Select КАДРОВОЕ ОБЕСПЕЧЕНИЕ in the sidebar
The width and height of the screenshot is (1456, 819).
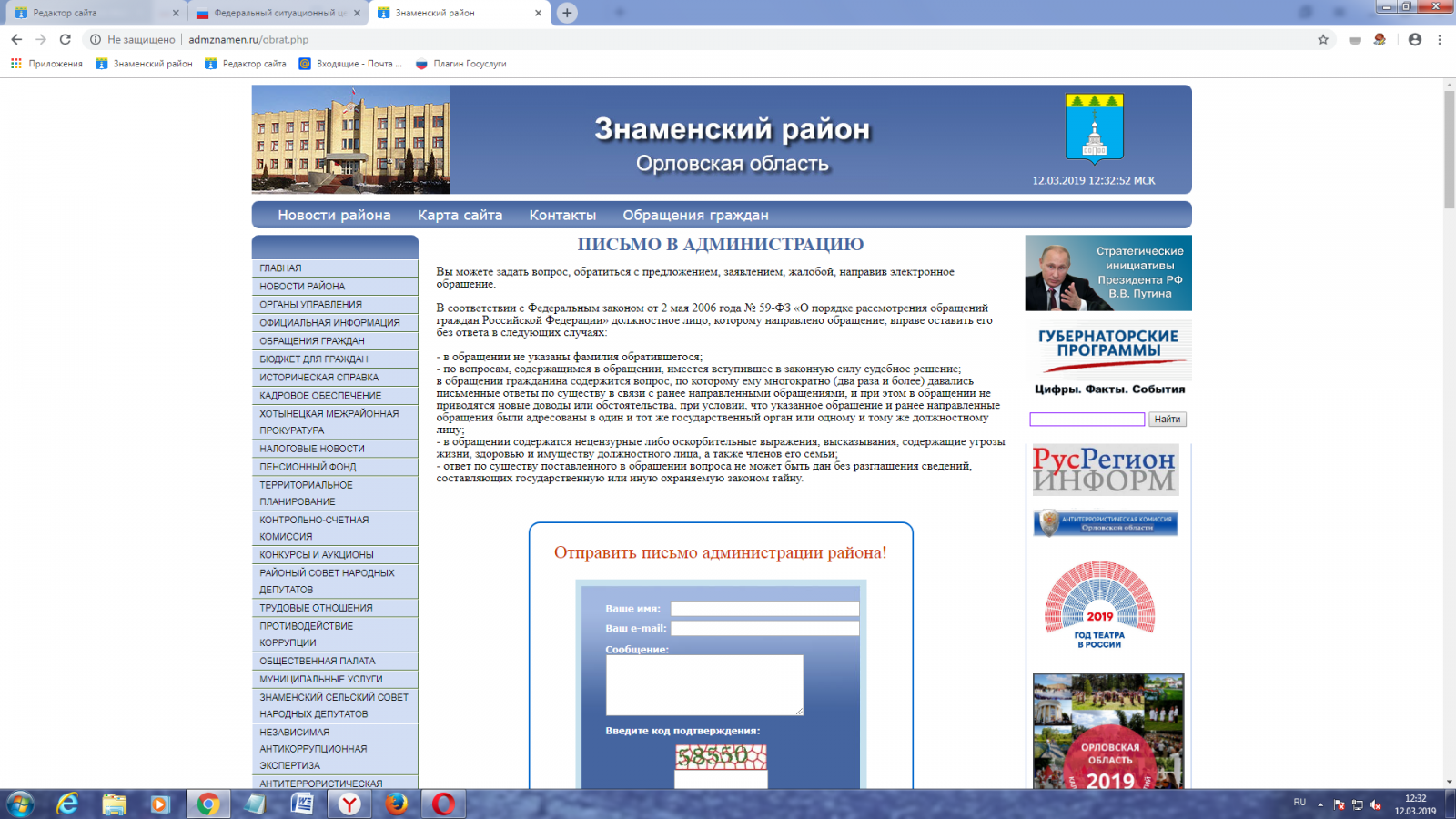335,396
